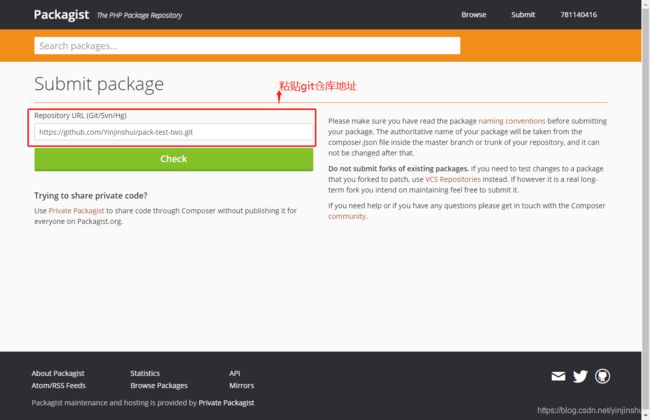
Task: Open the GitHub icon in footer
Action: [x=602, y=376]
